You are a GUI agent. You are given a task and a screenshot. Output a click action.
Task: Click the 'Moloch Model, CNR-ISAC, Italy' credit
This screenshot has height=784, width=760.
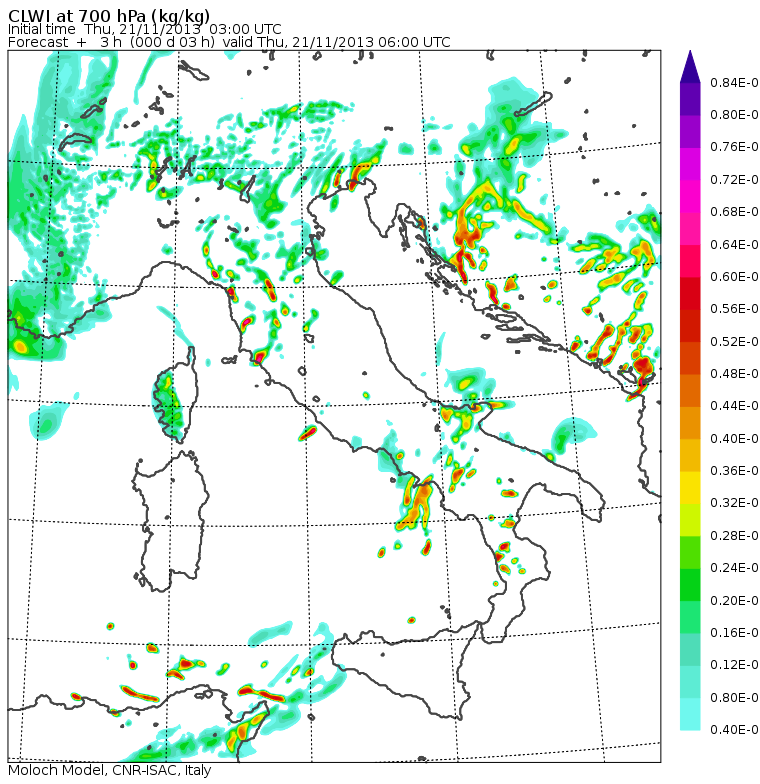point(110,770)
